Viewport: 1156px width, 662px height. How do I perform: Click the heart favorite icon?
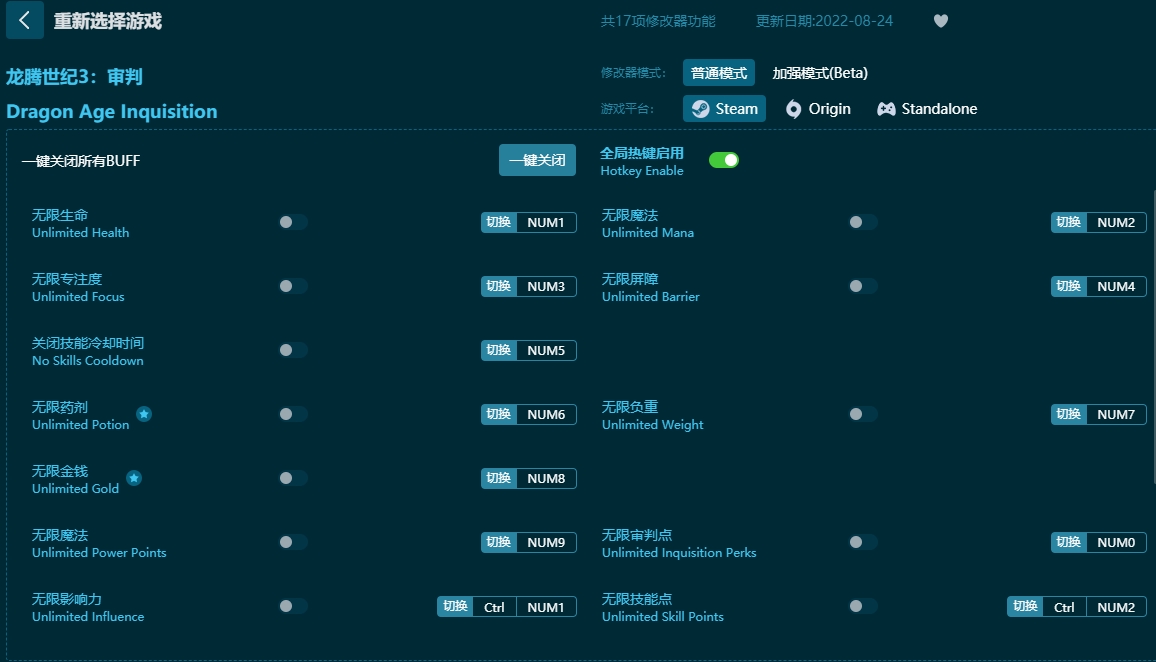click(940, 21)
